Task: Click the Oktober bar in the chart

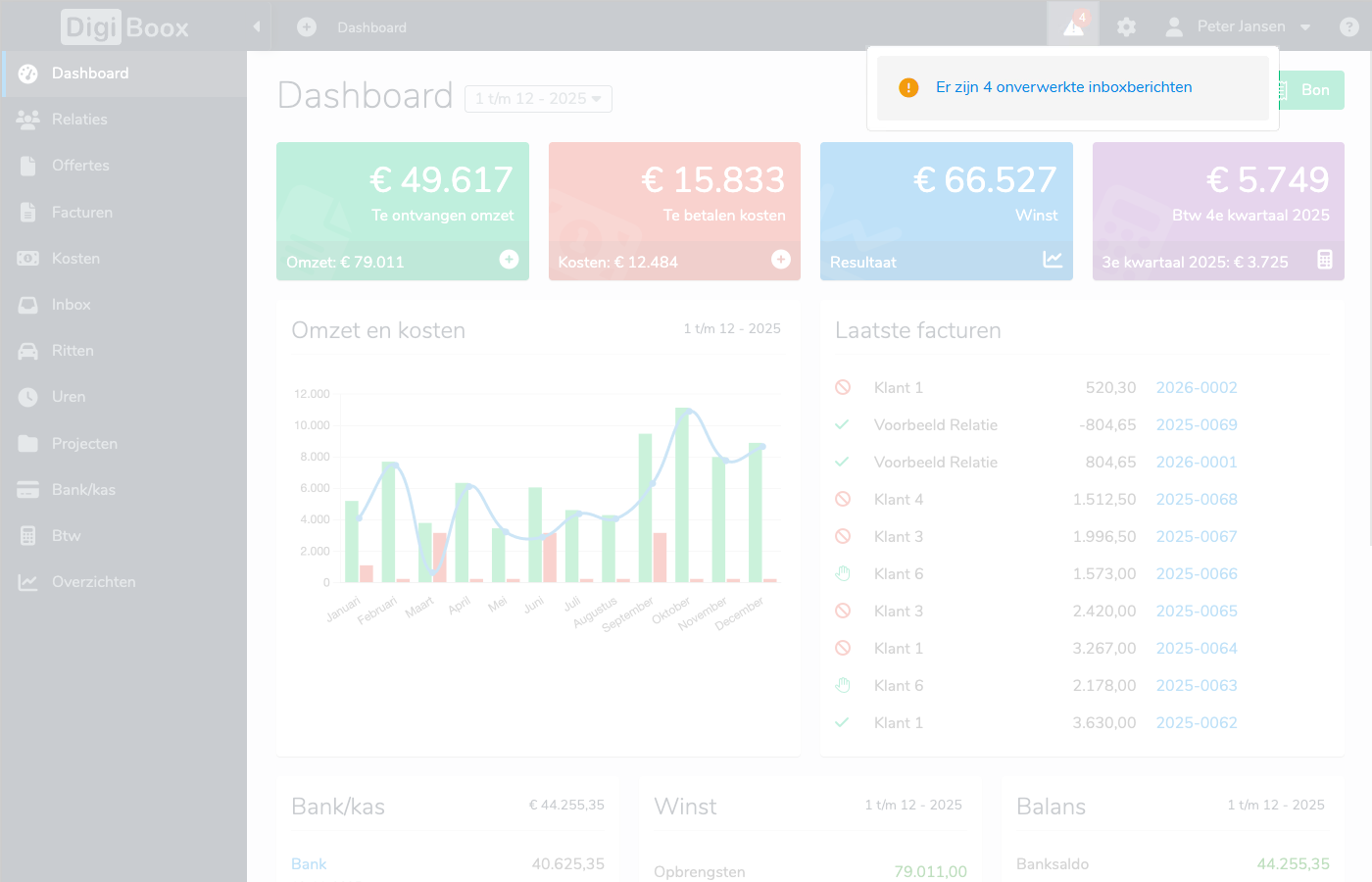Action: point(682,495)
